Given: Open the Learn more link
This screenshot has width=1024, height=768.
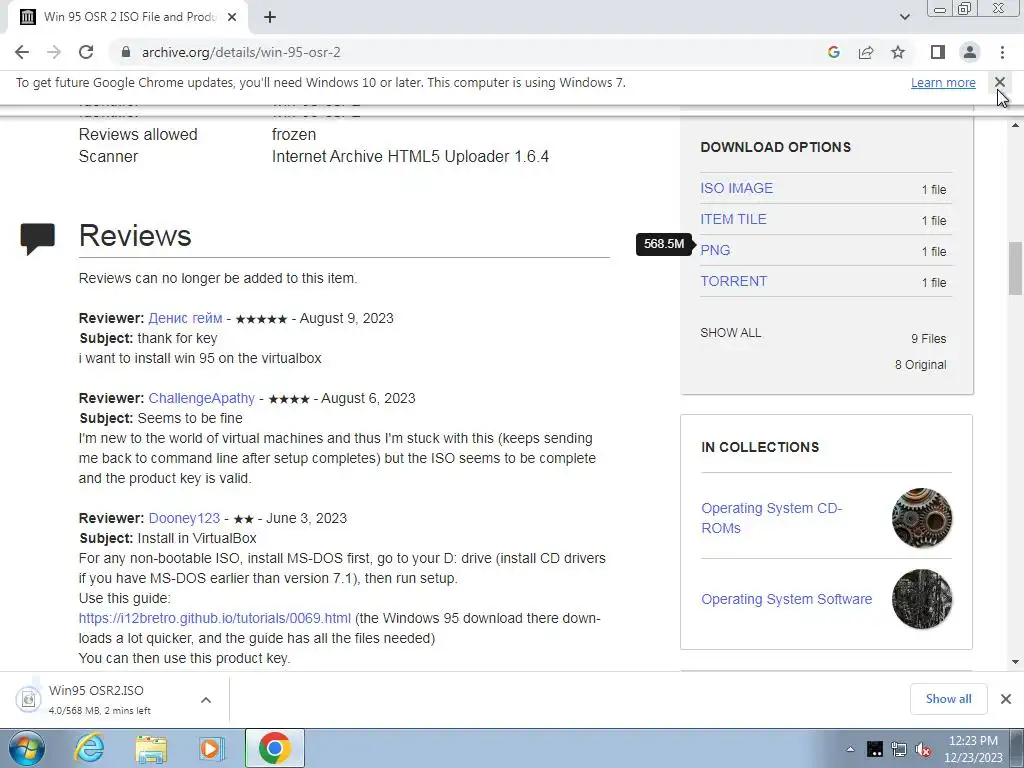Looking at the screenshot, I should [943, 83].
